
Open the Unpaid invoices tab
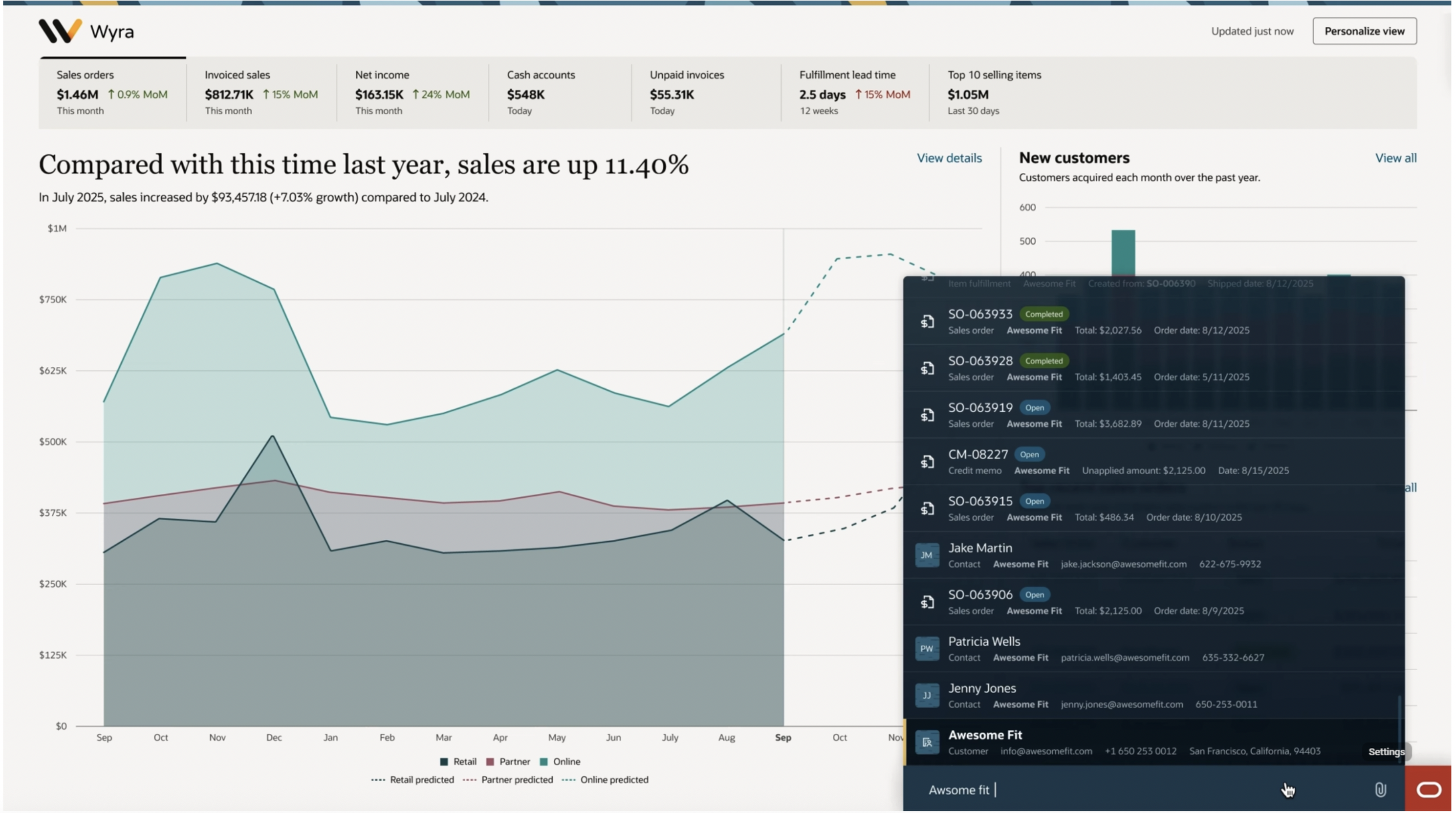pos(706,92)
